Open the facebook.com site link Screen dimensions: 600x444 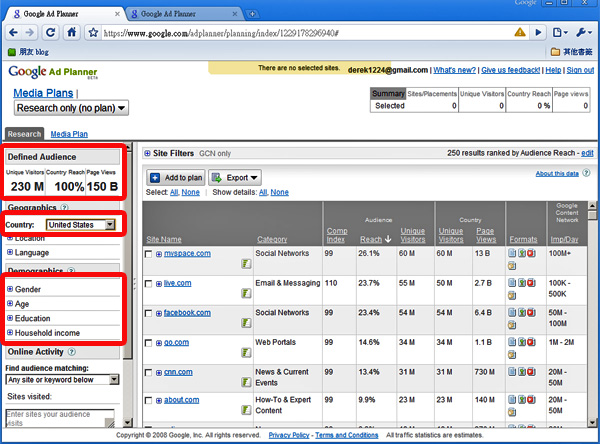pyautogui.click(x=187, y=313)
